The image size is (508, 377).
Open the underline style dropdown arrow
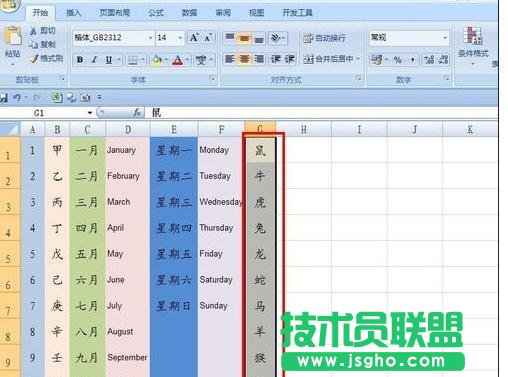point(119,60)
